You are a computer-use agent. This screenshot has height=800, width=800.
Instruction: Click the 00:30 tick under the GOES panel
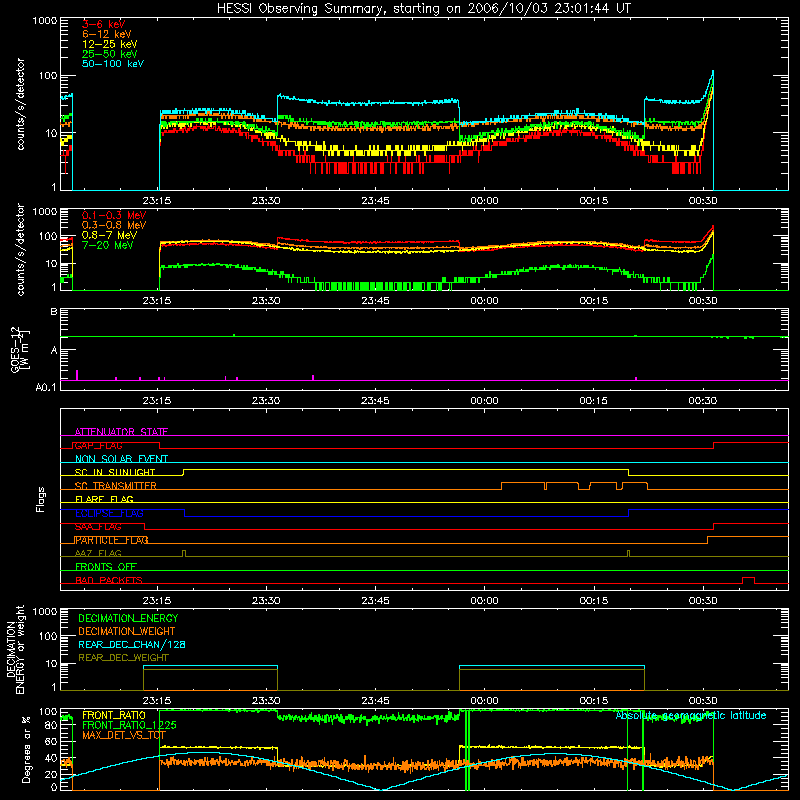click(703, 401)
